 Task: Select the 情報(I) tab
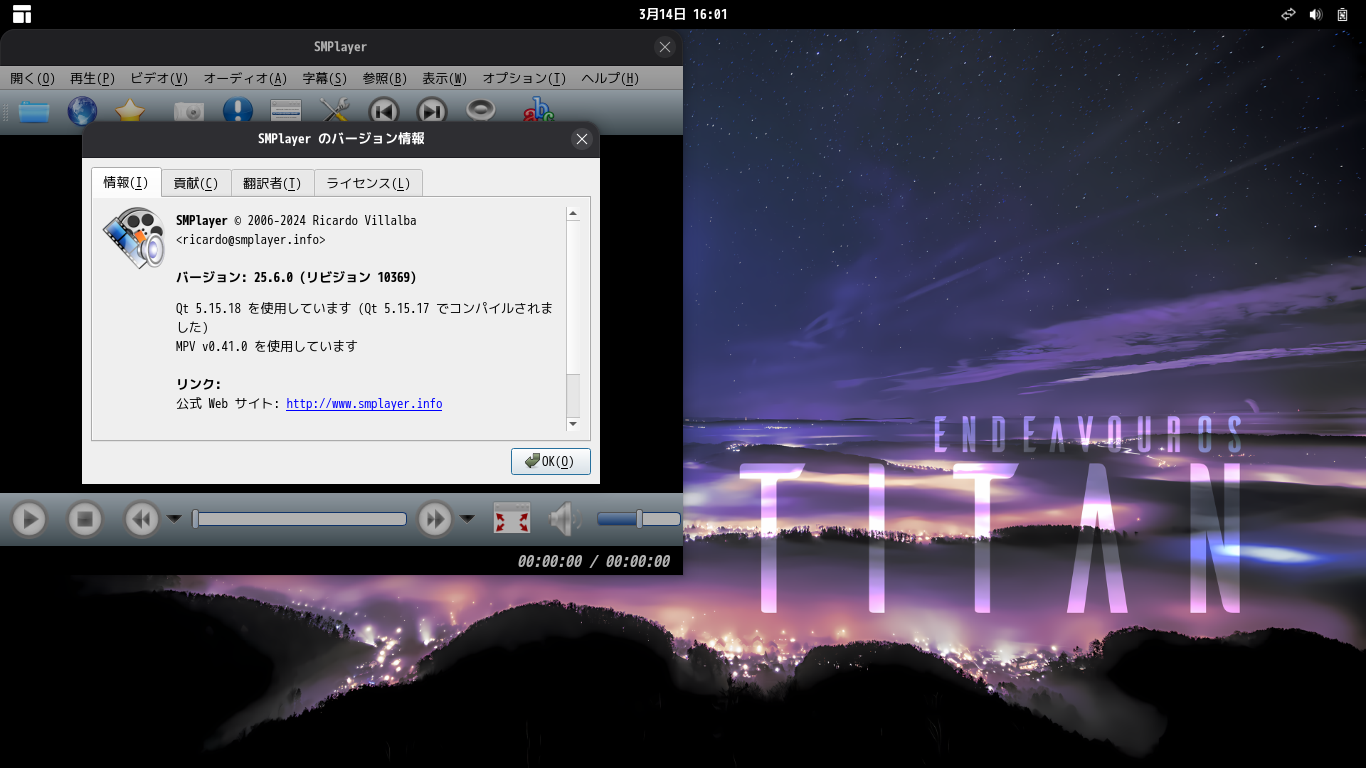coord(126,182)
